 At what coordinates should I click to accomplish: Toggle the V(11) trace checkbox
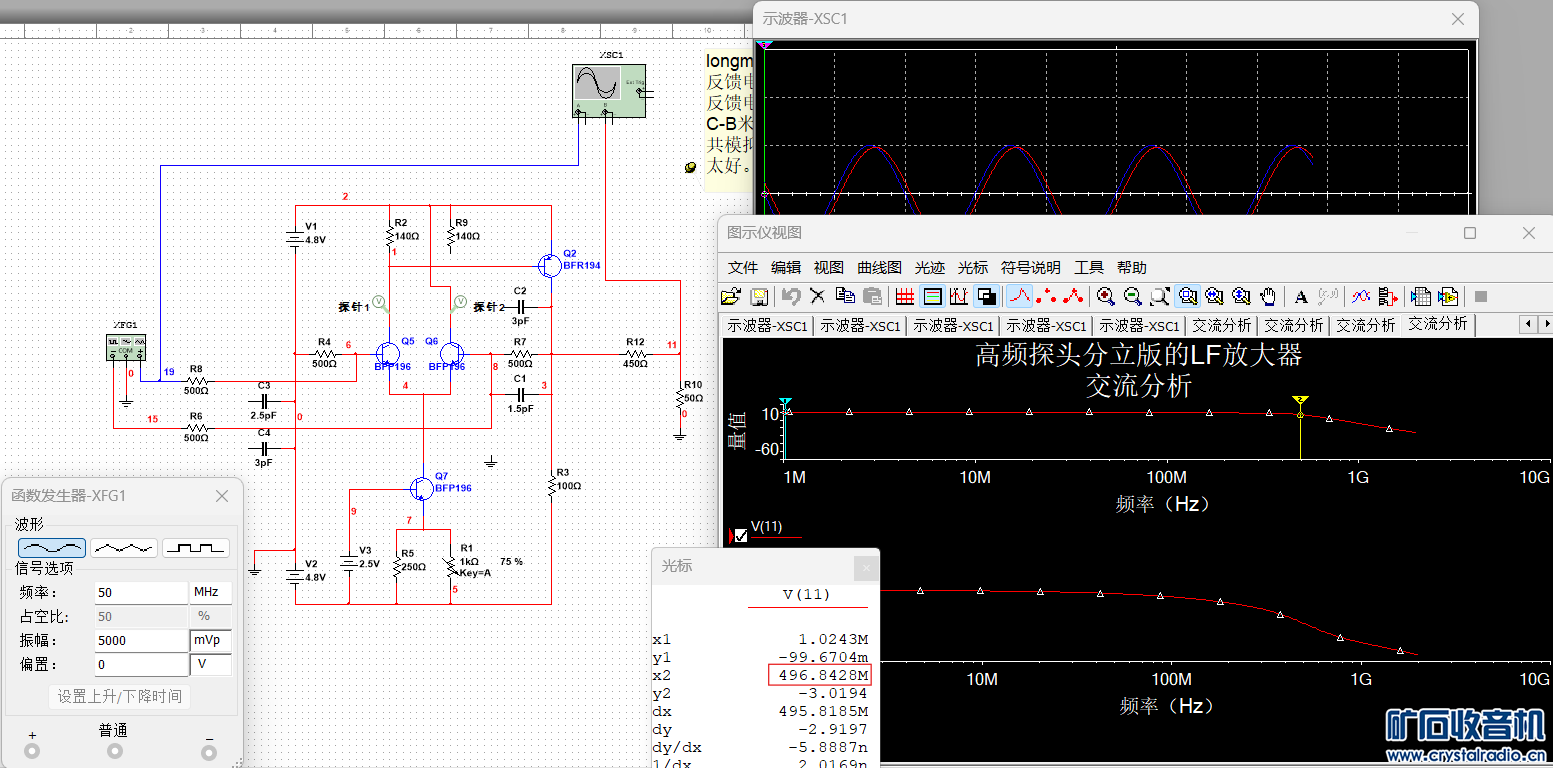tap(741, 536)
